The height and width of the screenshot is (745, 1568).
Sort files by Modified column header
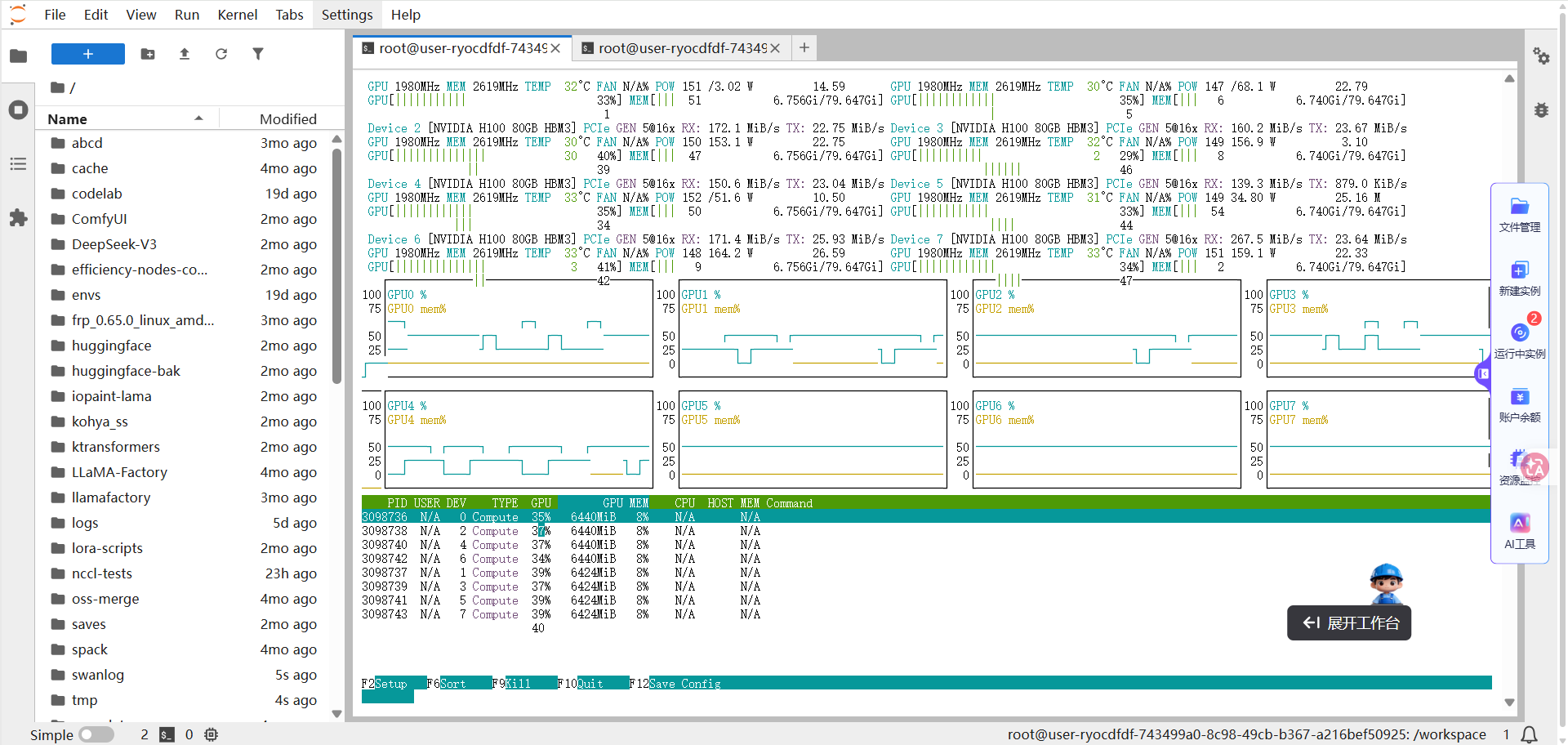[x=287, y=119]
